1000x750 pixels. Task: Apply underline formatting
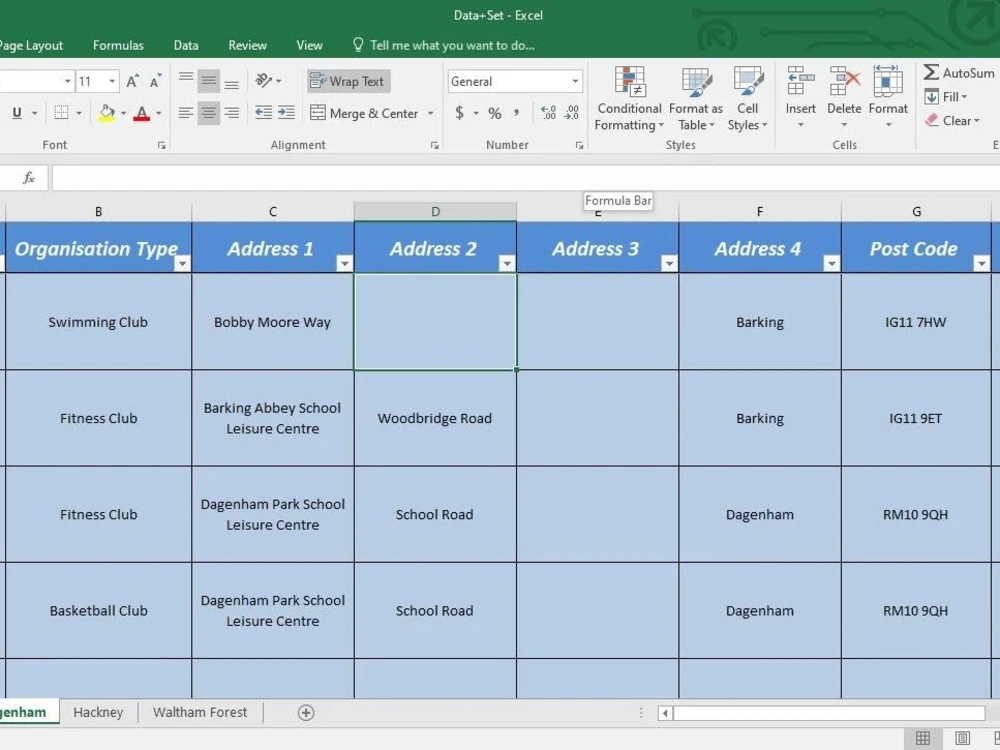tap(17, 113)
